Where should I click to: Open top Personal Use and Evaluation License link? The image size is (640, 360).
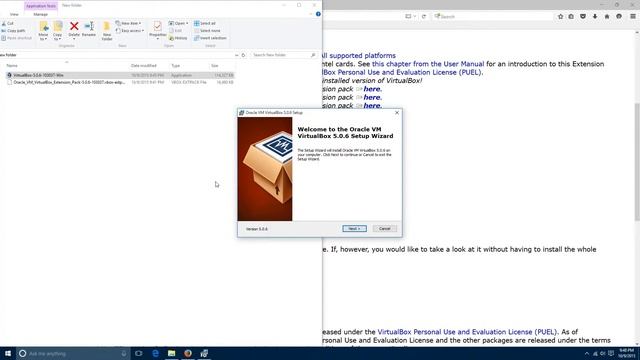tap(402, 72)
